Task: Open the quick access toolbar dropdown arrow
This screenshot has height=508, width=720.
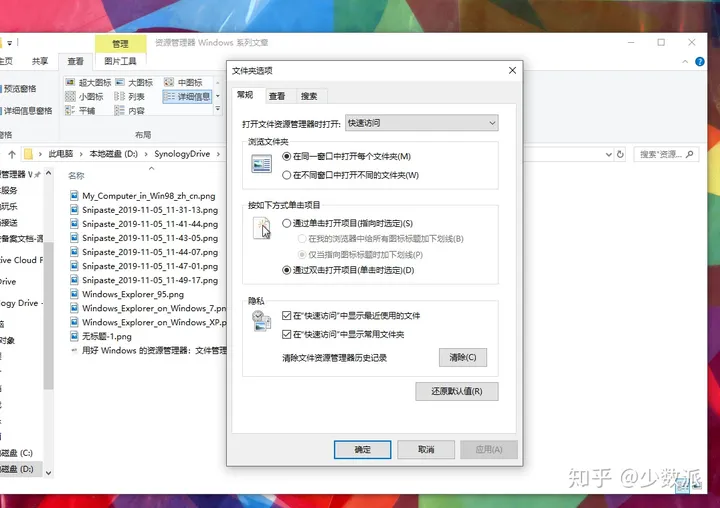Action: pyautogui.click(x=10, y=43)
